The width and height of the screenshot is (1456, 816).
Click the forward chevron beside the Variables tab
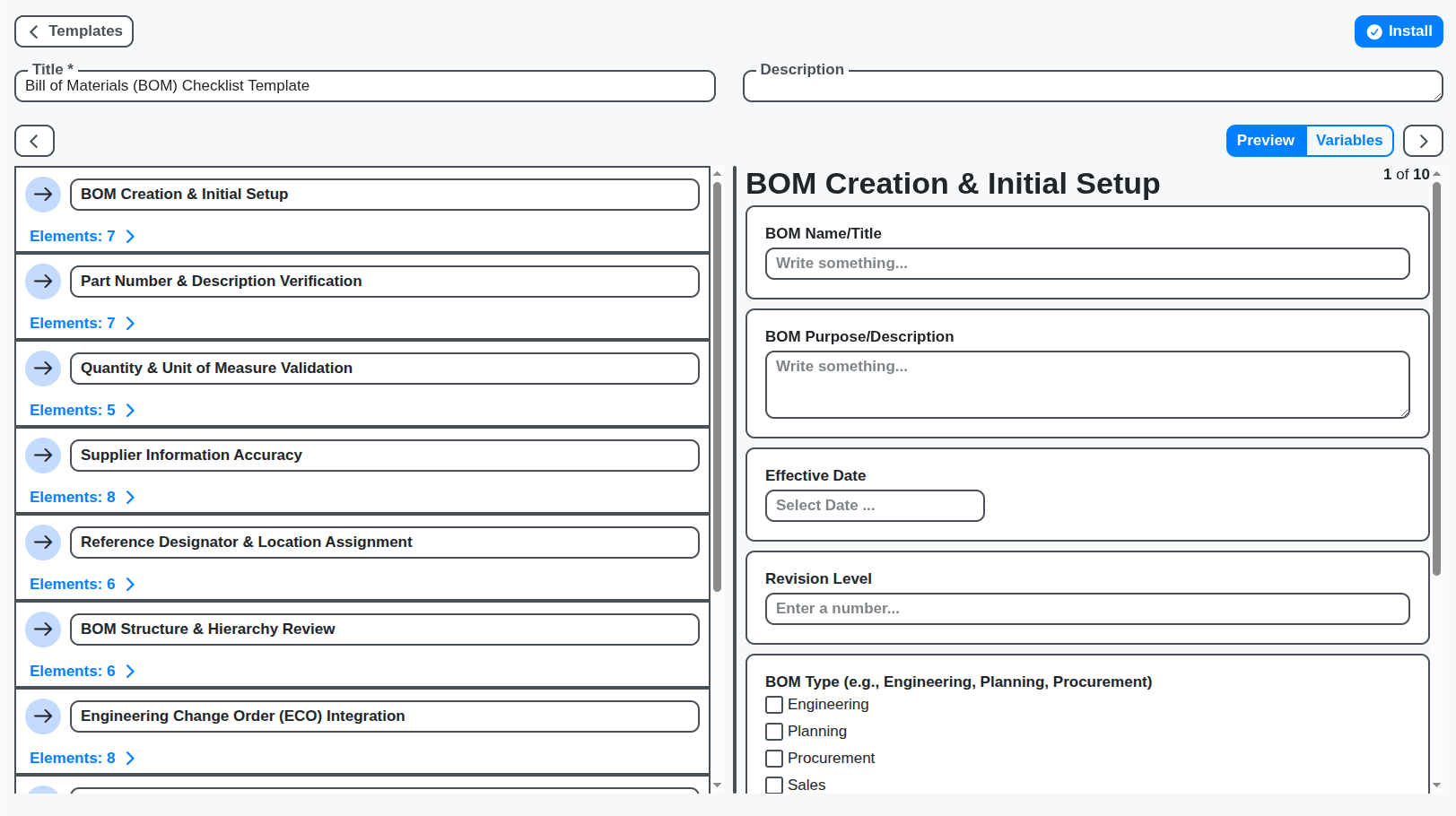1423,141
